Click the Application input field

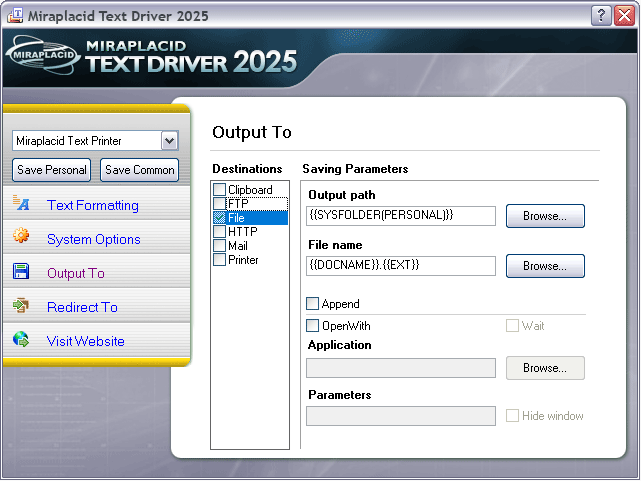coord(401,368)
